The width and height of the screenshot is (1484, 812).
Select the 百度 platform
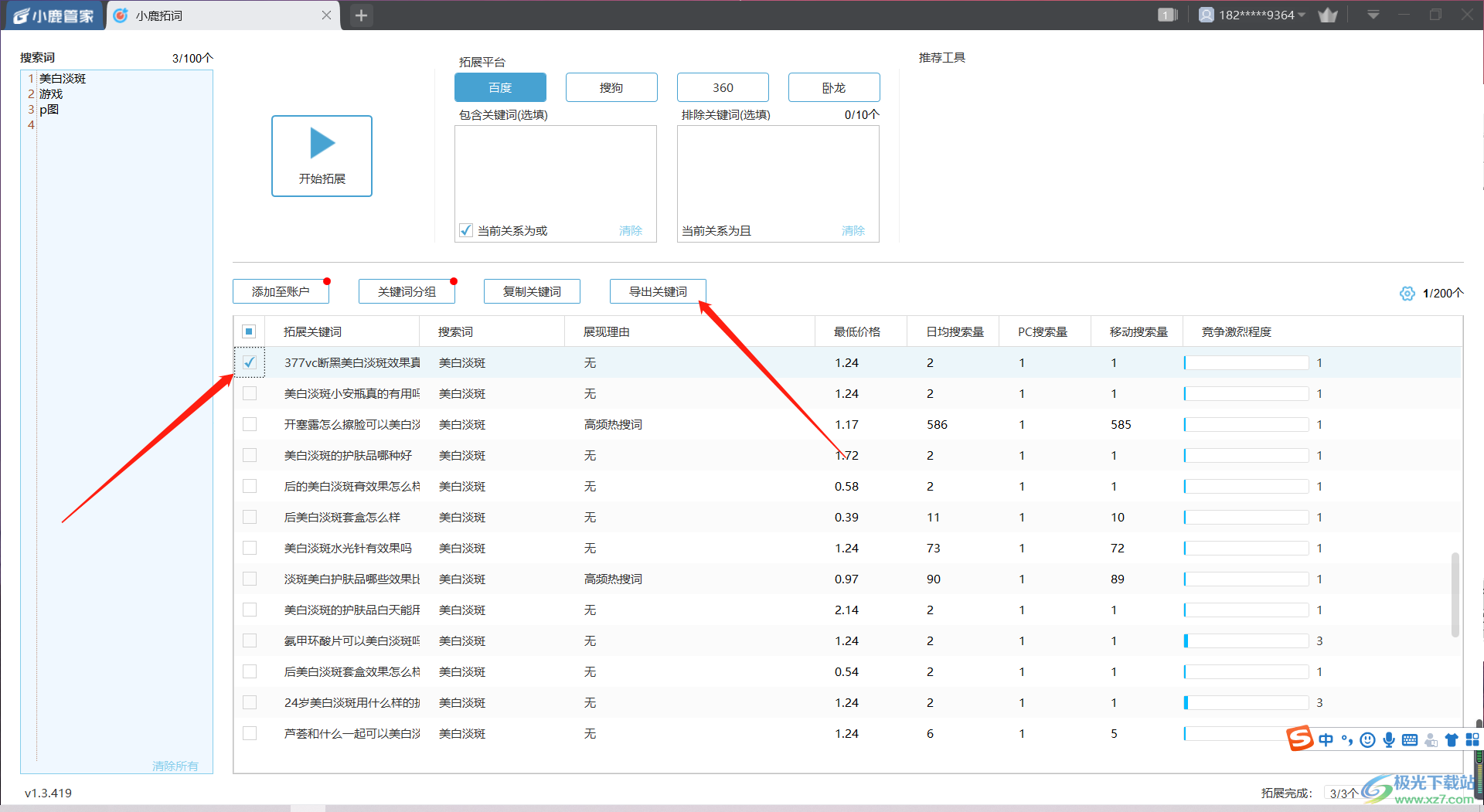(x=500, y=87)
